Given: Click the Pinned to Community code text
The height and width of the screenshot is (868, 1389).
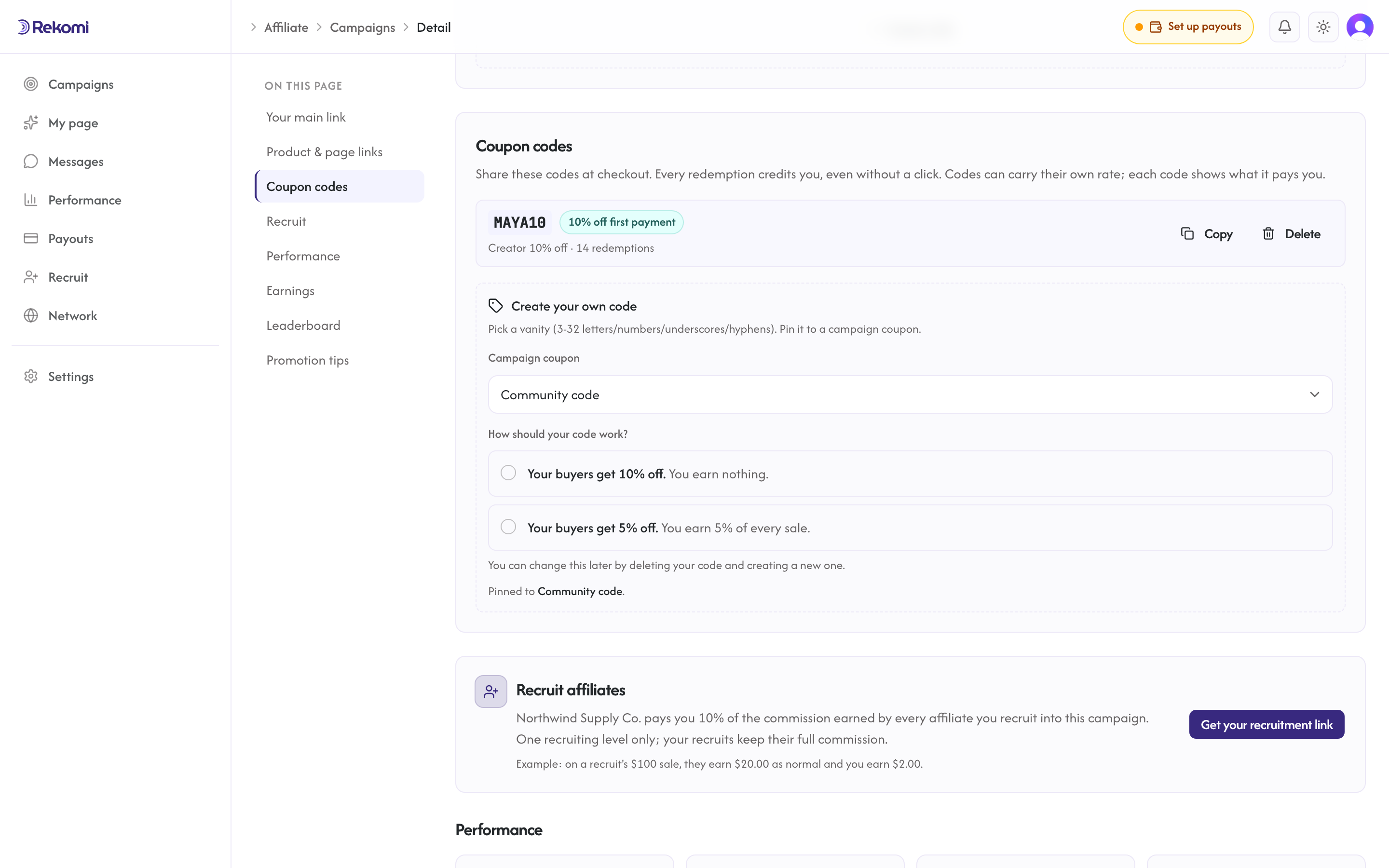Looking at the screenshot, I should [x=556, y=591].
